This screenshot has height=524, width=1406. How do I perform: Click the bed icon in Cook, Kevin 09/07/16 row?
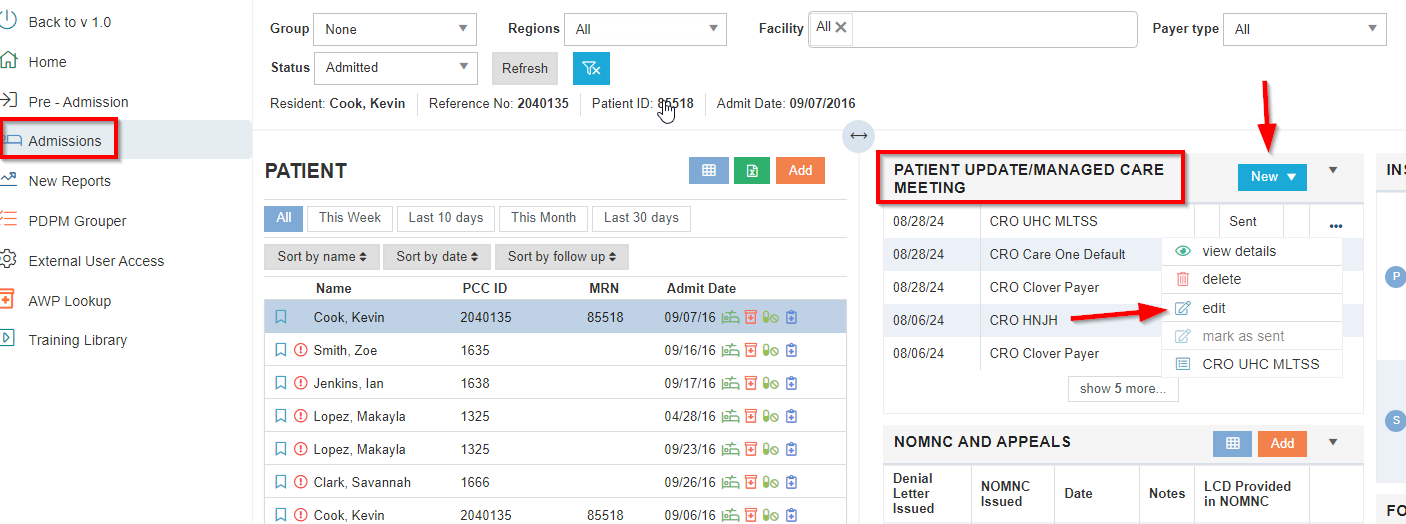[x=731, y=318]
